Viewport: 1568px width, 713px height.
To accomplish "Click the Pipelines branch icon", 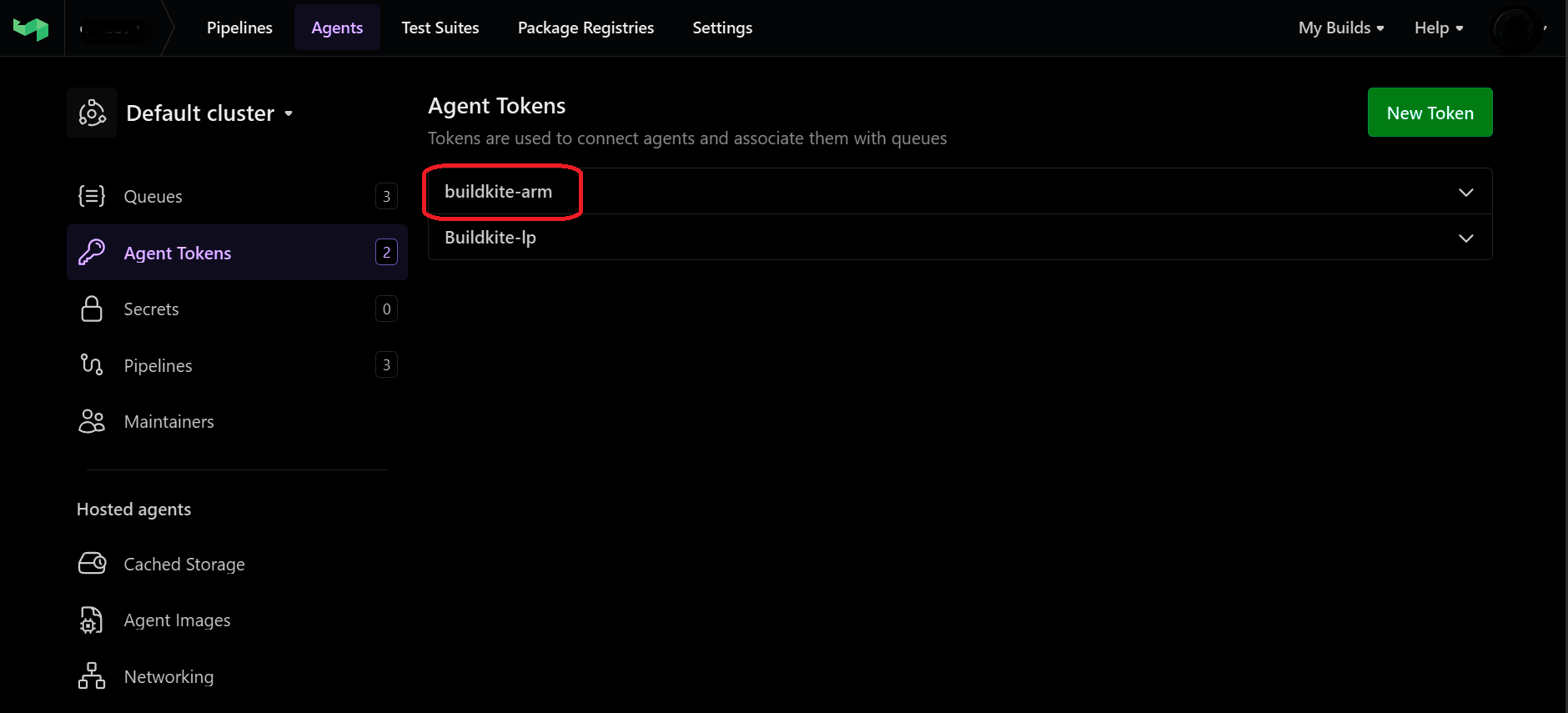I will [x=92, y=364].
